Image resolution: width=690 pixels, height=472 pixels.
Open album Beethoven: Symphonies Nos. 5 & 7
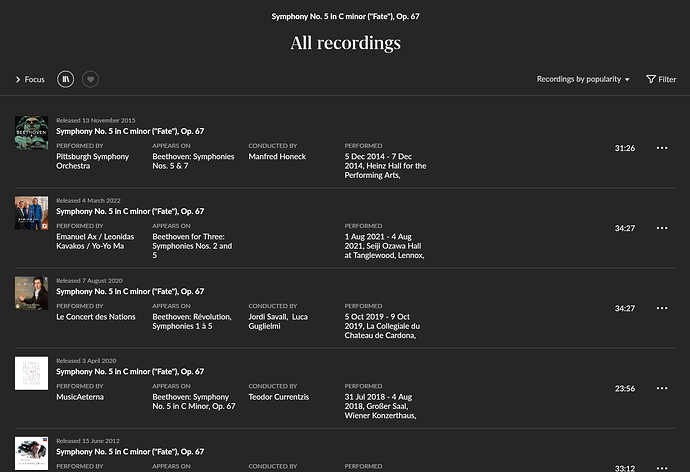coord(193,162)
